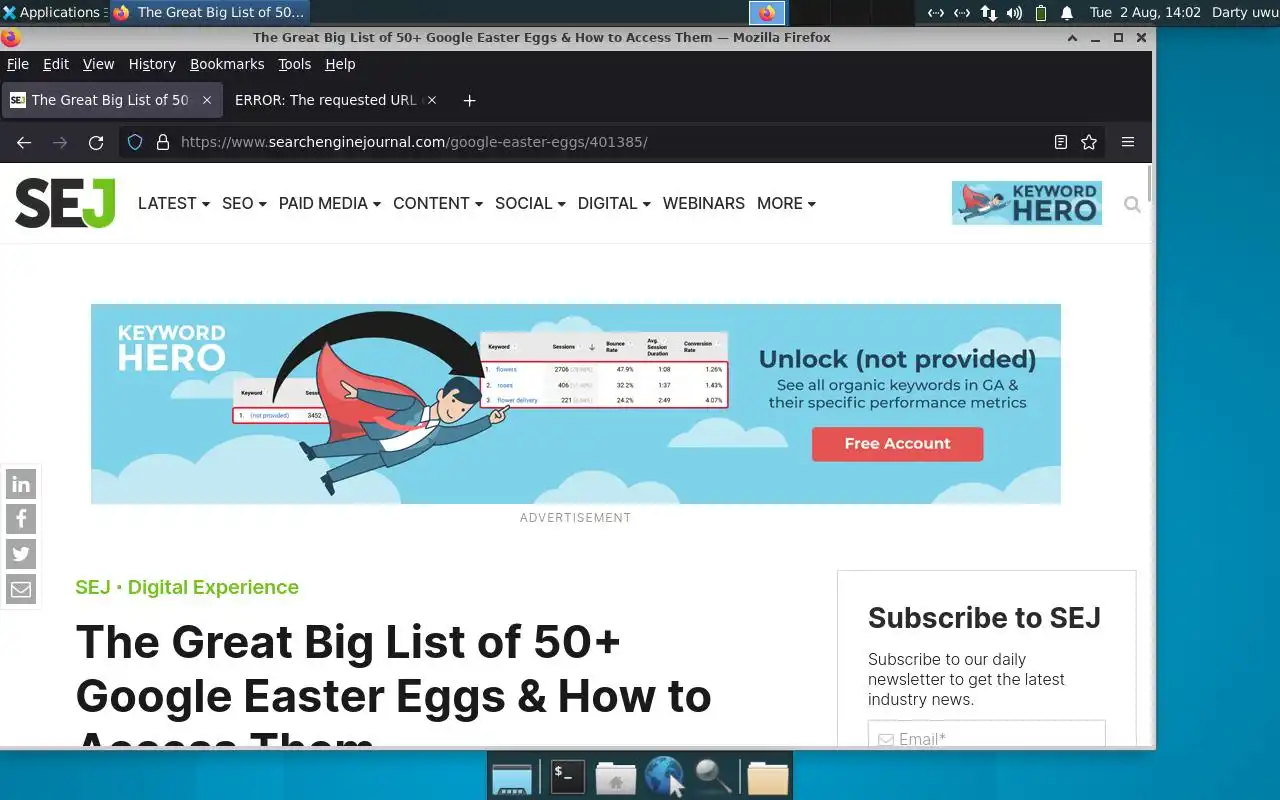The height and width of the screenshot is (800, 1280).
Task: Share article on Twitter
Action: (x=21, y=554)
